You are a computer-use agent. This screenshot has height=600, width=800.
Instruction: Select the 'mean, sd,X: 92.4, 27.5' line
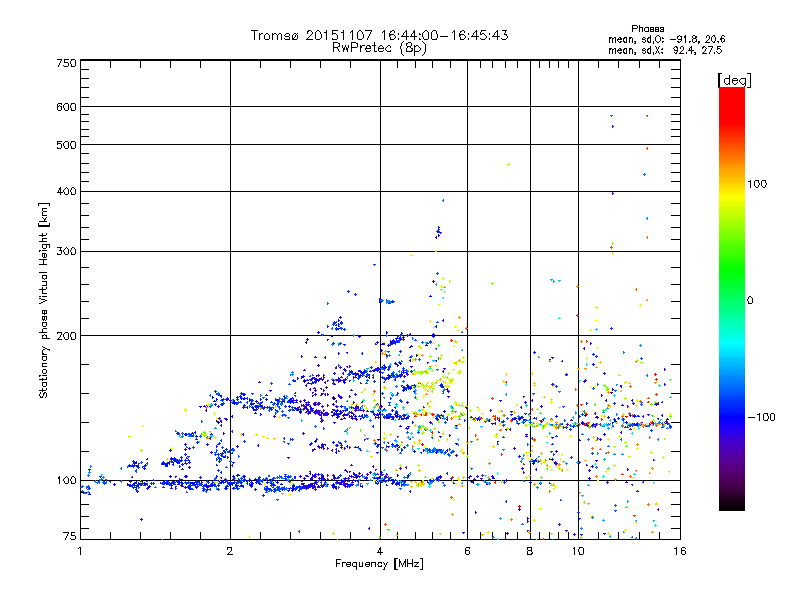point(665,50)
